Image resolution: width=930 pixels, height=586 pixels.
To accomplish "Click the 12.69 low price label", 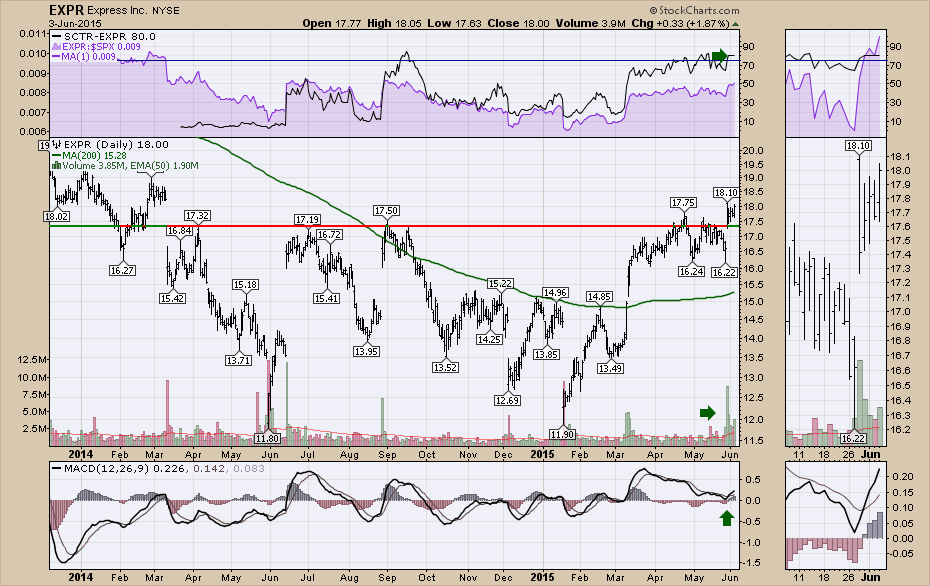I will tap(507, 400).
